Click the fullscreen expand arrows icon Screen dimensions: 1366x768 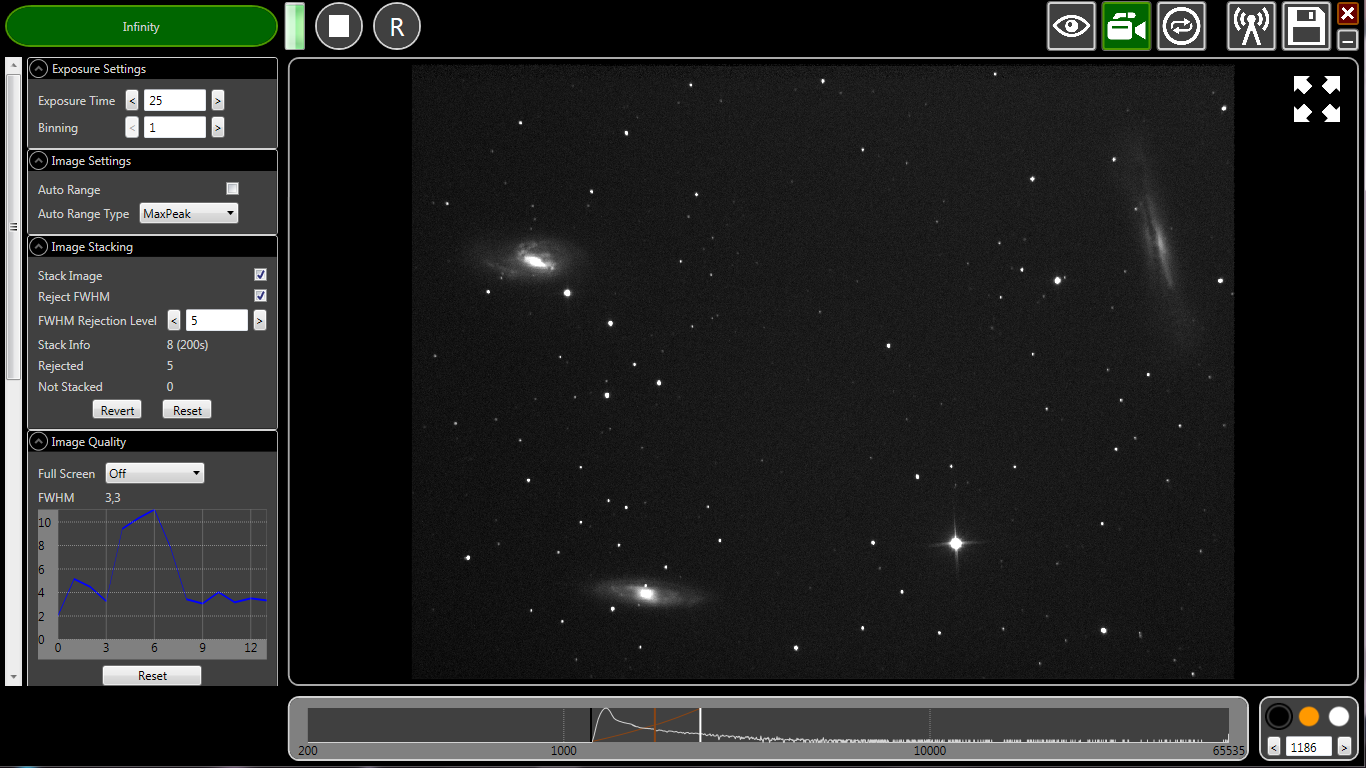point(1316,99)
